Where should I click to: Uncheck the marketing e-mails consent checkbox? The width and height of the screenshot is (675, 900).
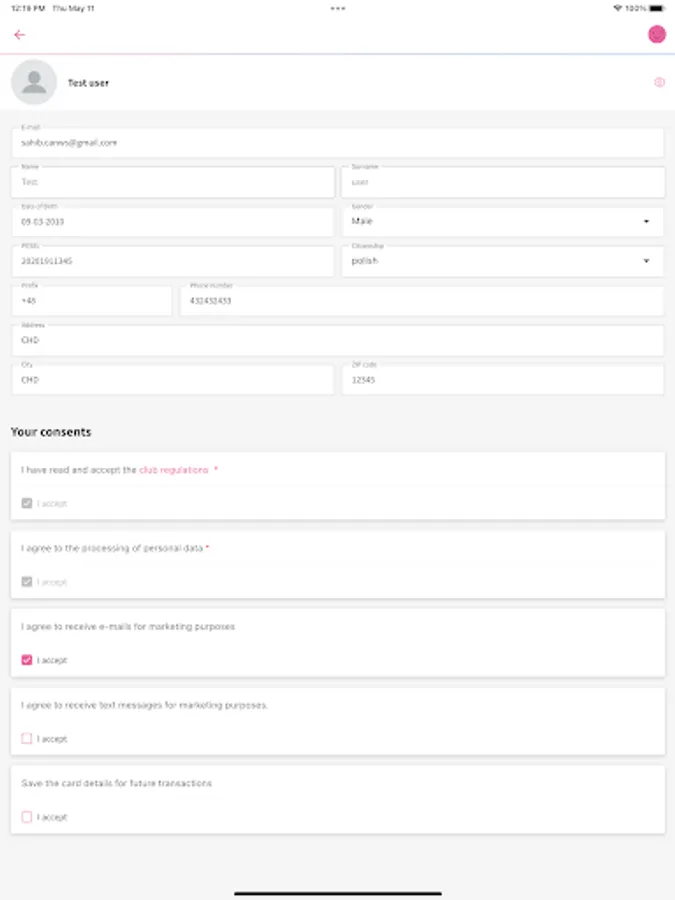pos(27,660)
